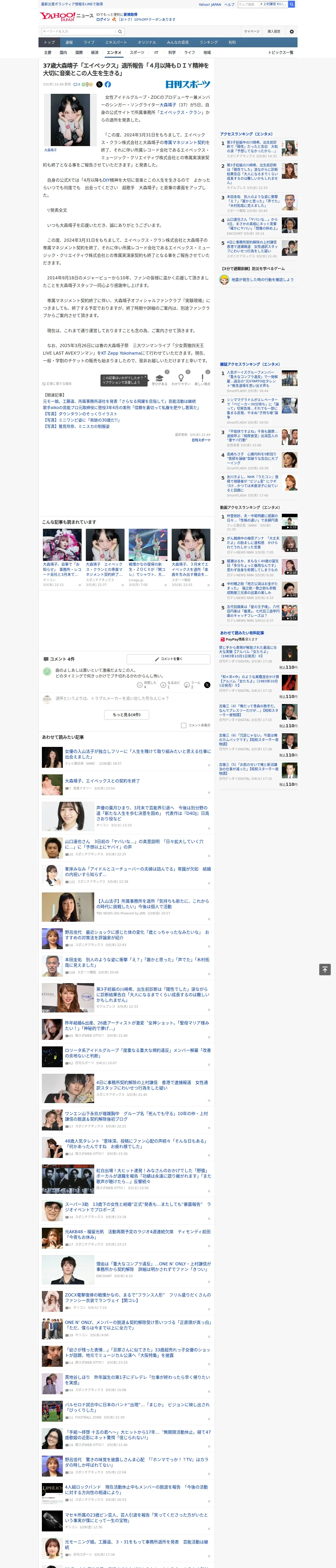Toggle コメント非表示 checkbox
The image size is (336, 1568).
pyautogui.click(x=183, y=725)
